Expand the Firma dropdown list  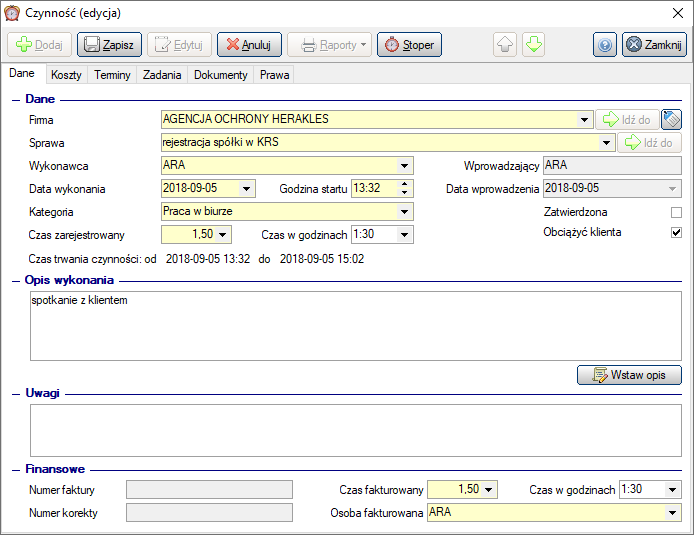pos(585,120)
